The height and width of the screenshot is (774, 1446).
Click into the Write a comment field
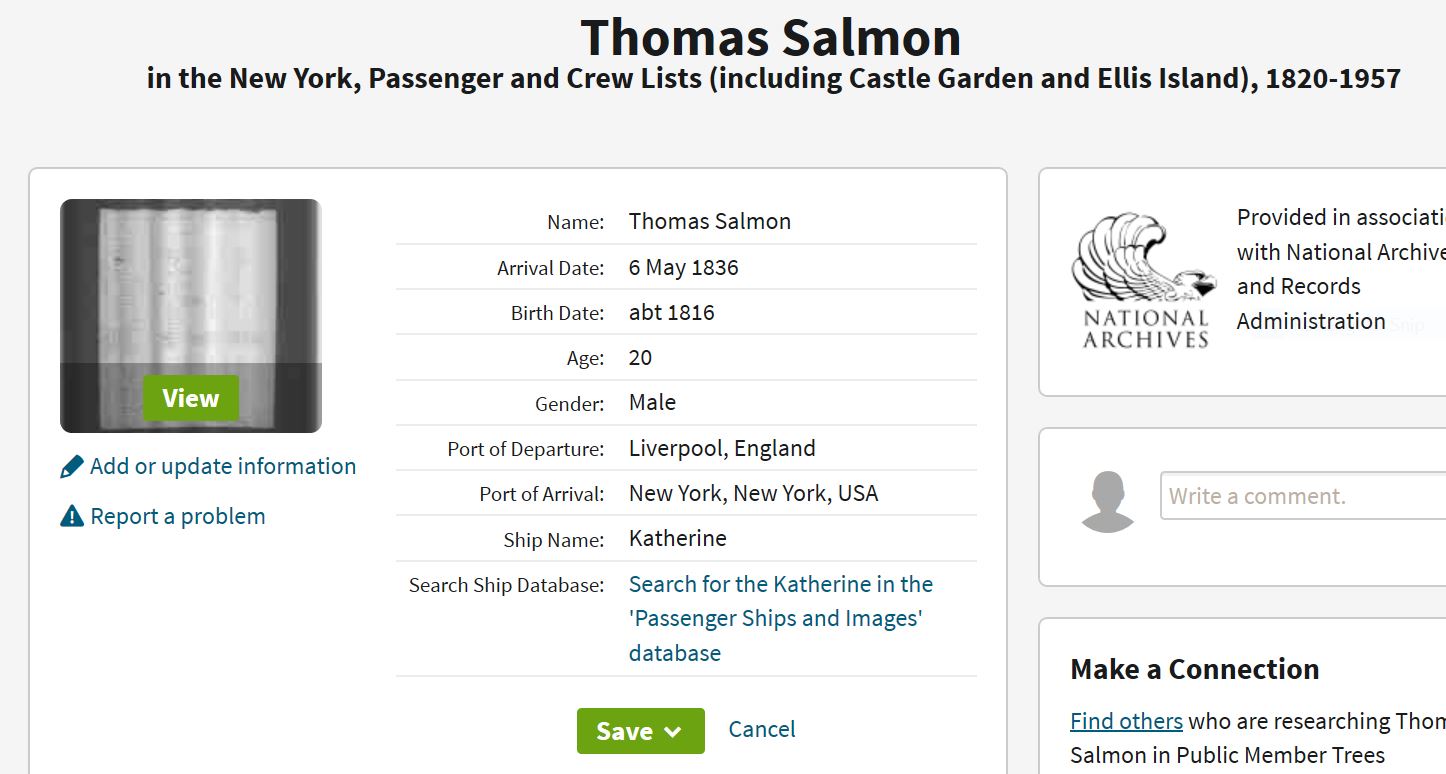click(1303, 496)
